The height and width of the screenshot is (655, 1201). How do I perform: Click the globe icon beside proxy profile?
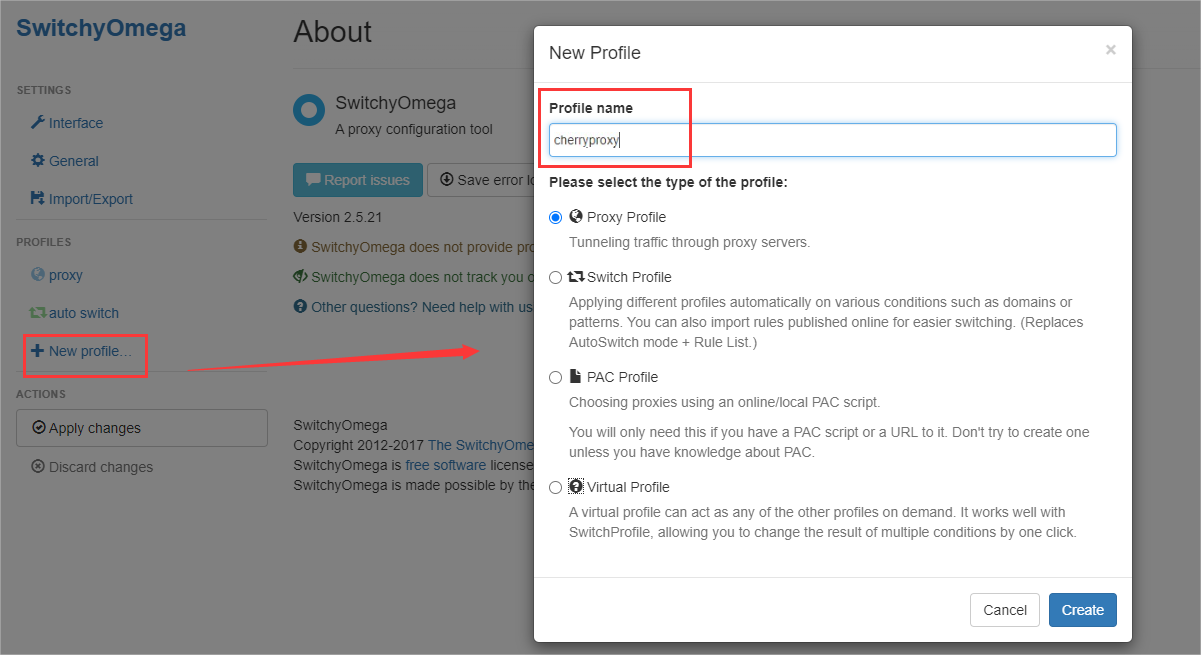point(38,275)
